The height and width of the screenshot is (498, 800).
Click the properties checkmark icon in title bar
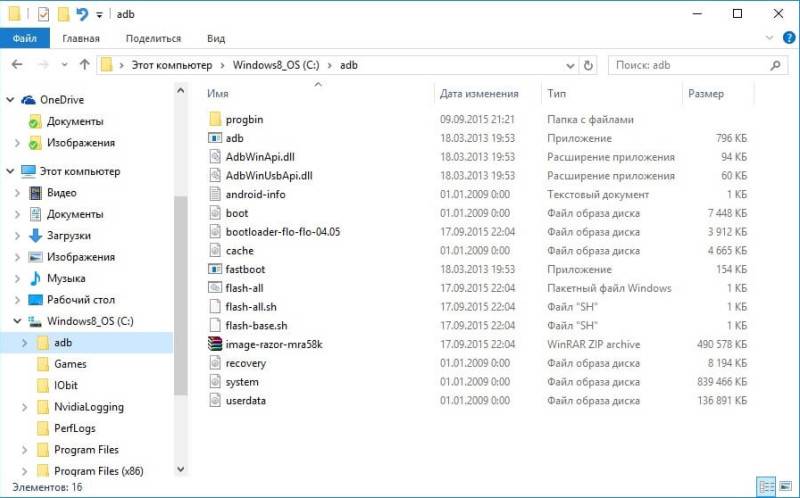pyautogui.click(x=43, y=14)
